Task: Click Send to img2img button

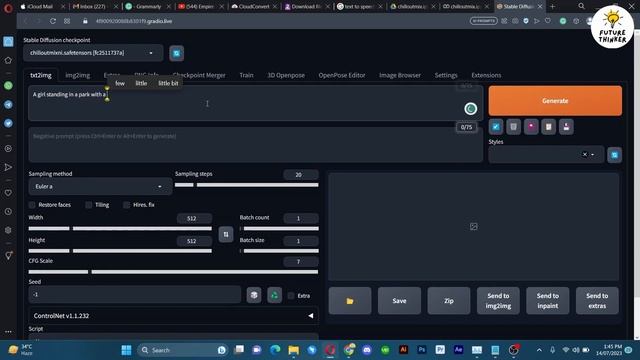Action: click(x=498, y=301)
